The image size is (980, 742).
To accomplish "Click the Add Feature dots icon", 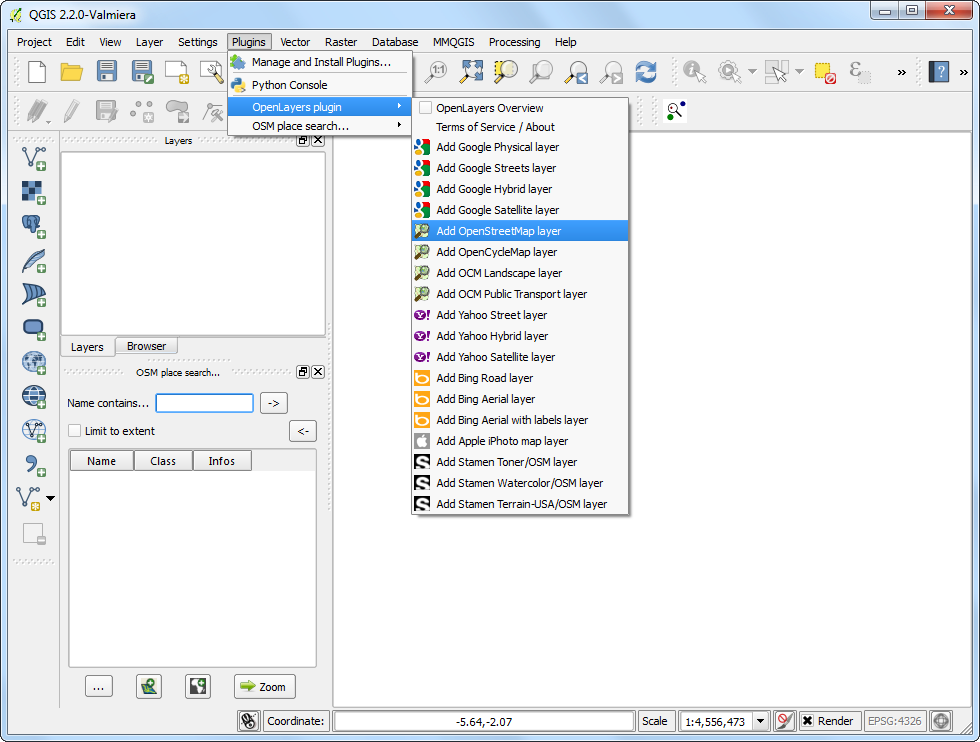I will click(142, 112).
